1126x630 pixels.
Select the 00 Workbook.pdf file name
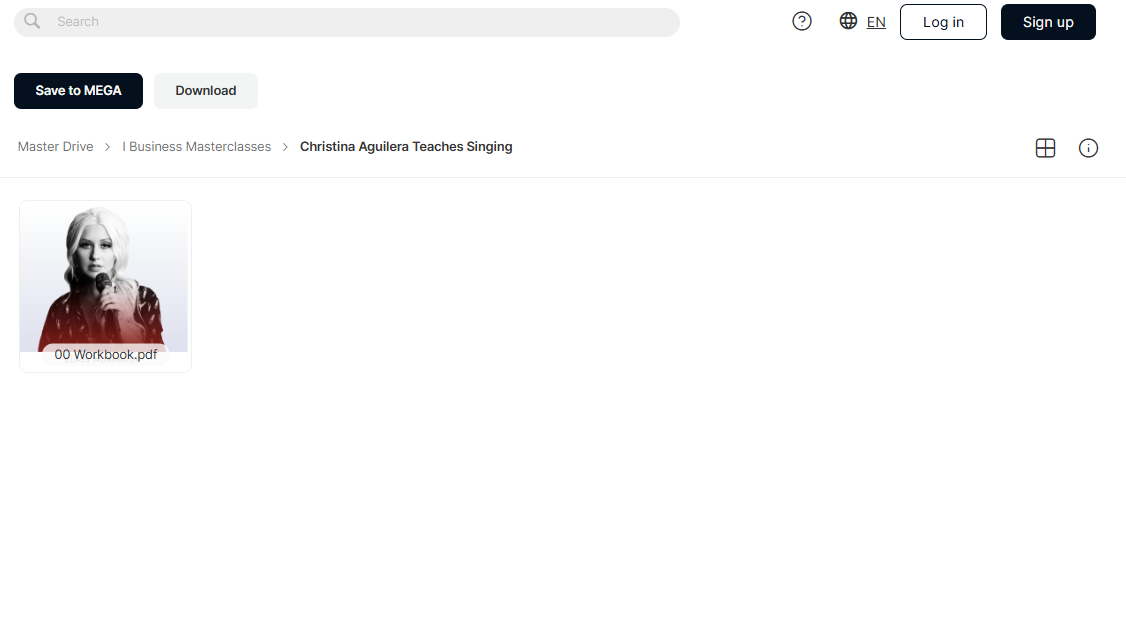point(106,355)
